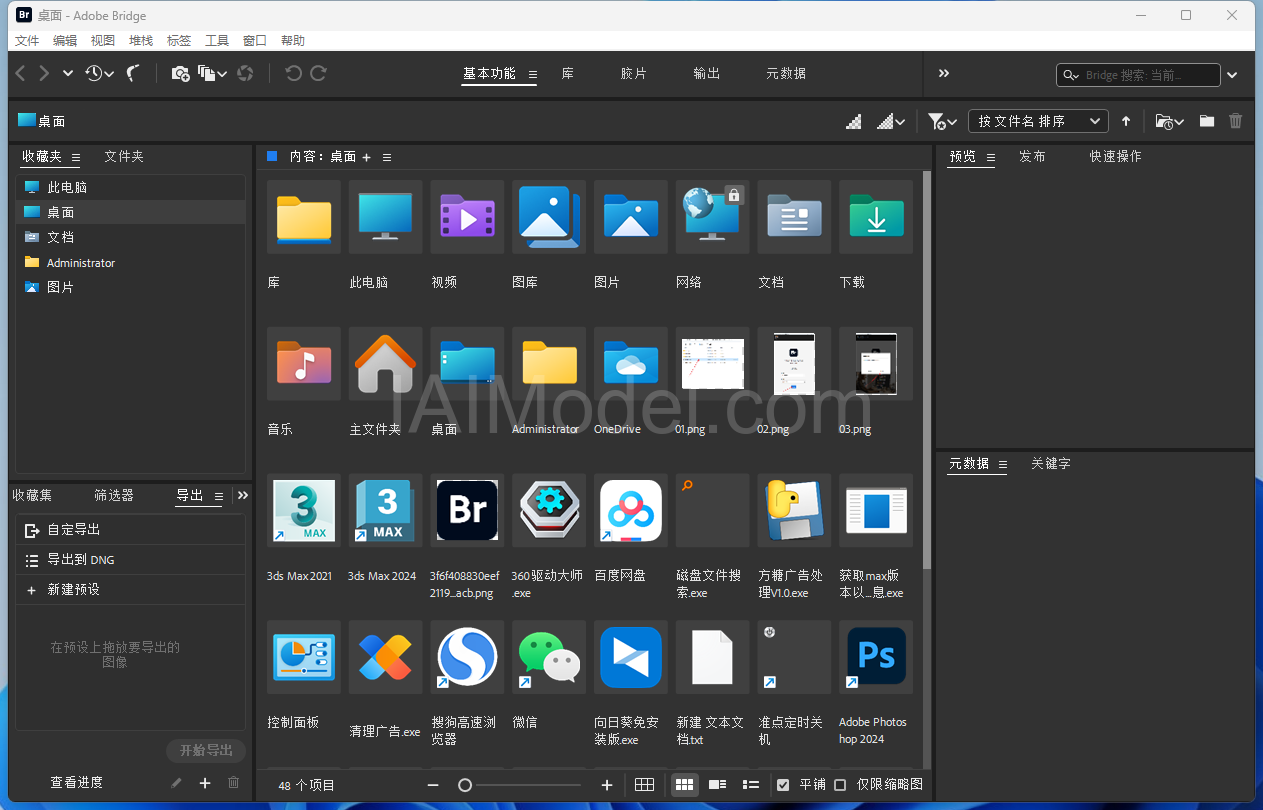Open the 工具 menu
Viewport: 1263px width, 810px height.
click(217, 41)
